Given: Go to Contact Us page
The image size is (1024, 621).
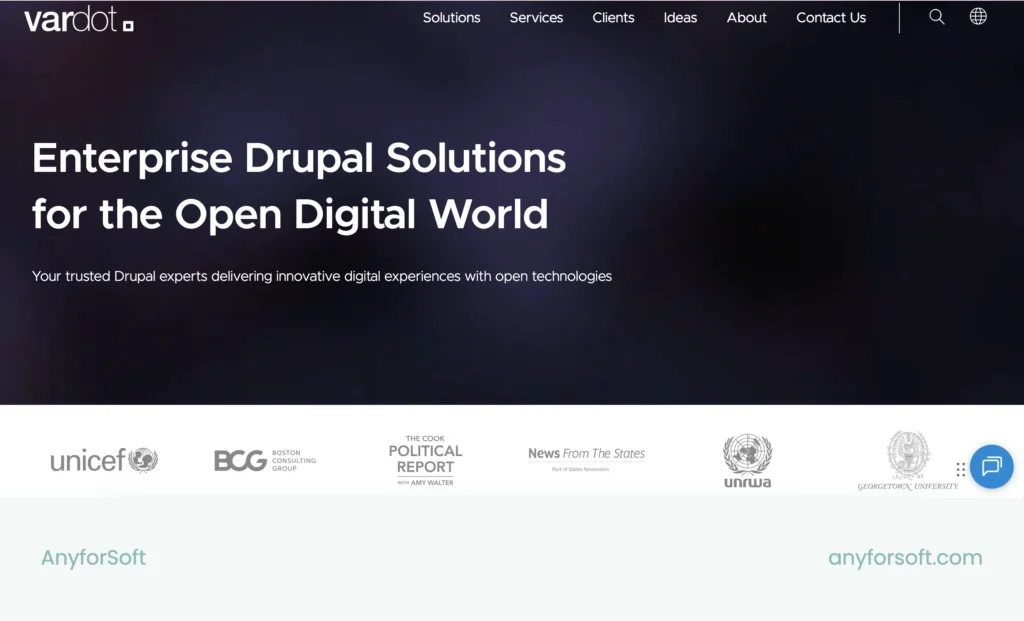Looking at the screenshot, I should click(831, 18).
